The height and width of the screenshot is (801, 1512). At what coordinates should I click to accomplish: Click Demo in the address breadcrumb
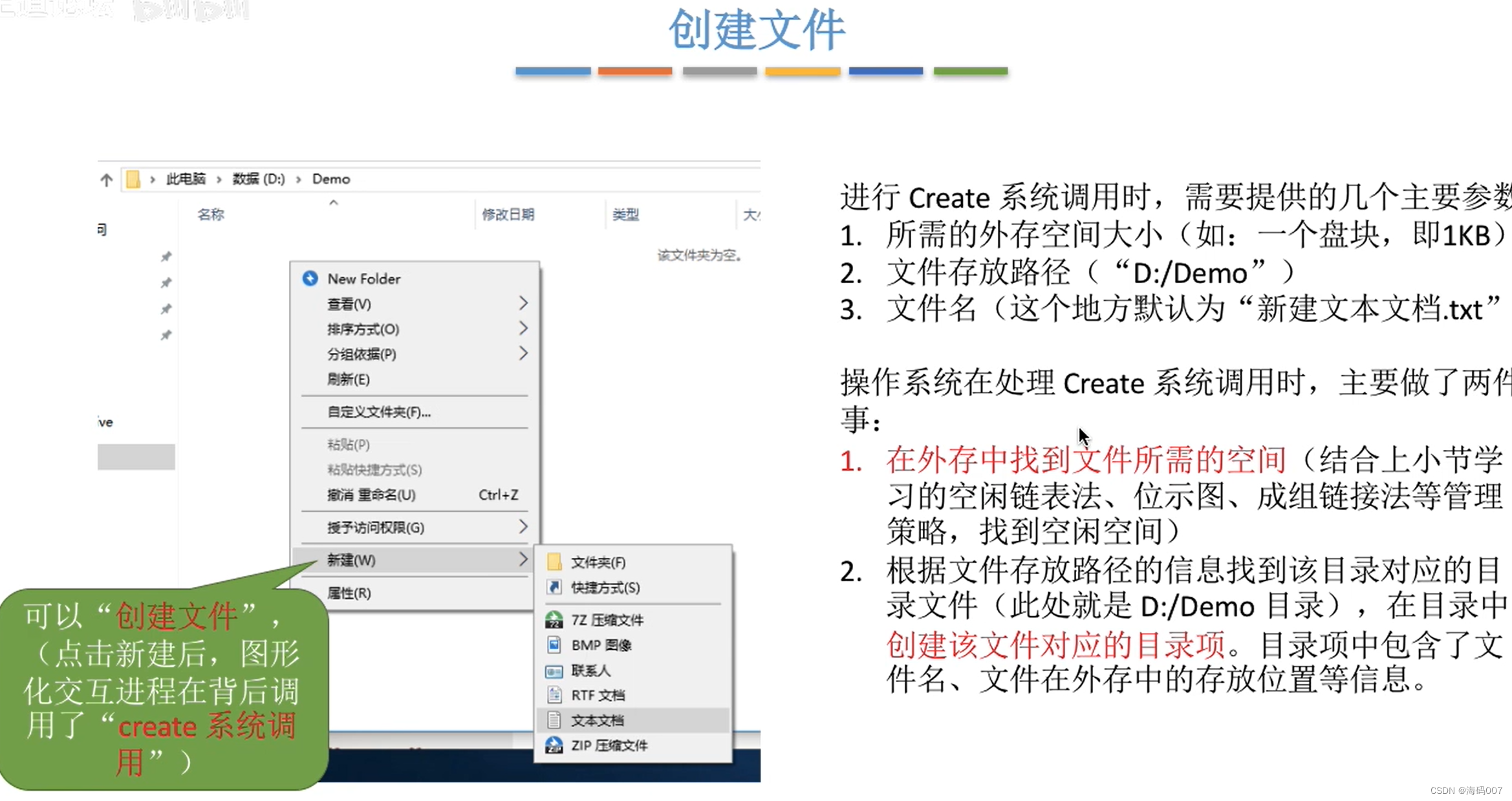click(331, 179)
